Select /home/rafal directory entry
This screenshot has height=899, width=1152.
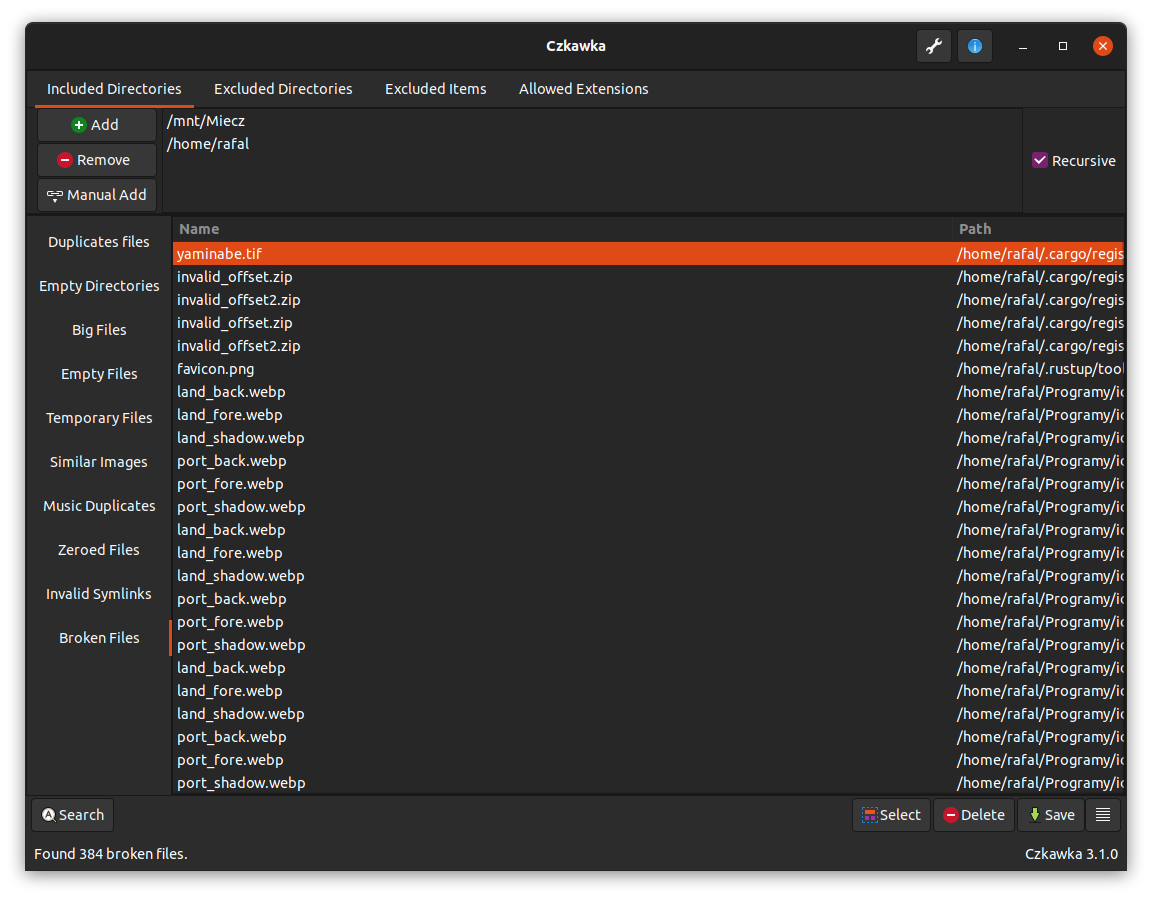(x=592, y=144)
